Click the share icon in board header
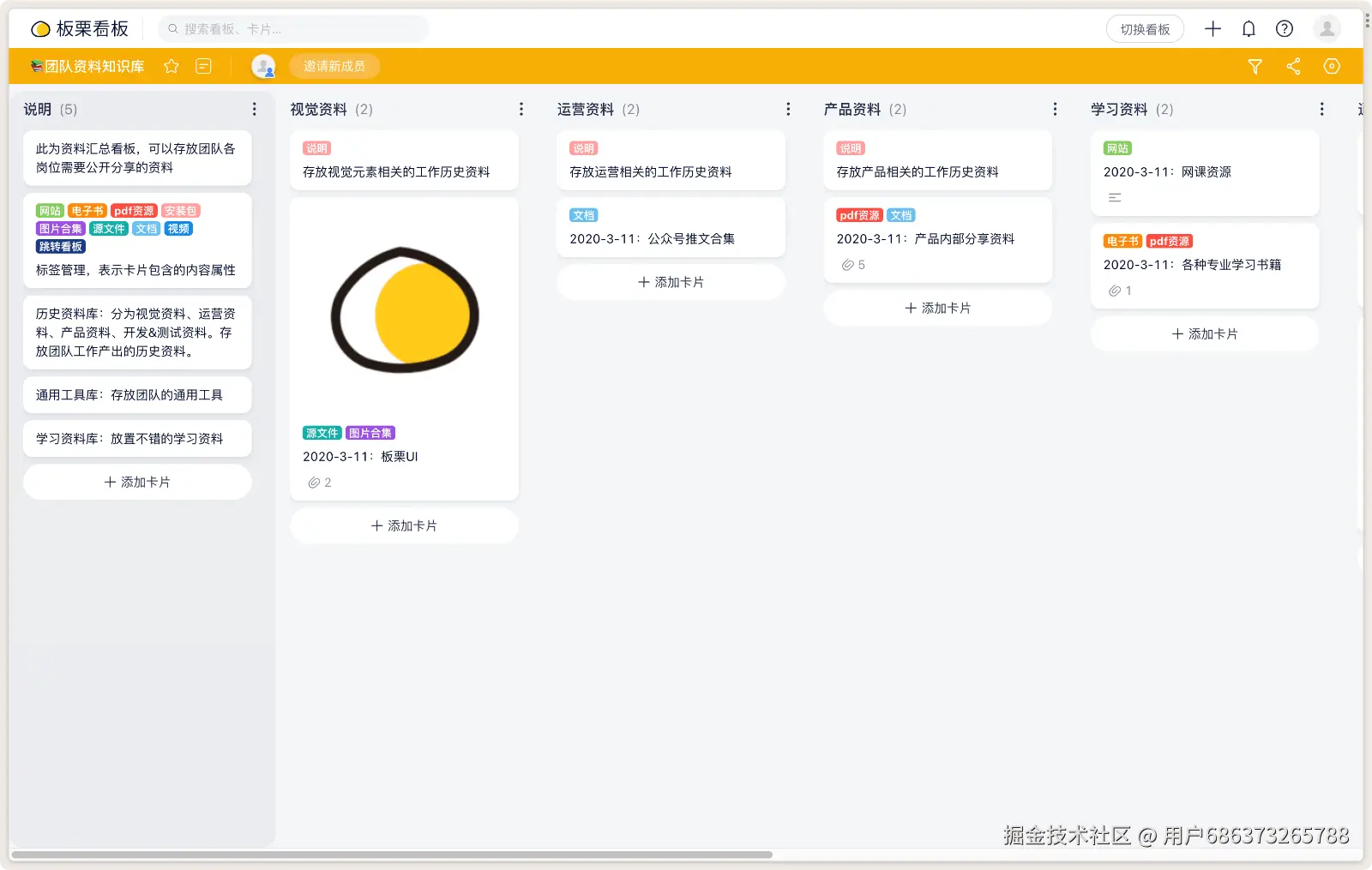The image size is (1372, 870). 1293,66
